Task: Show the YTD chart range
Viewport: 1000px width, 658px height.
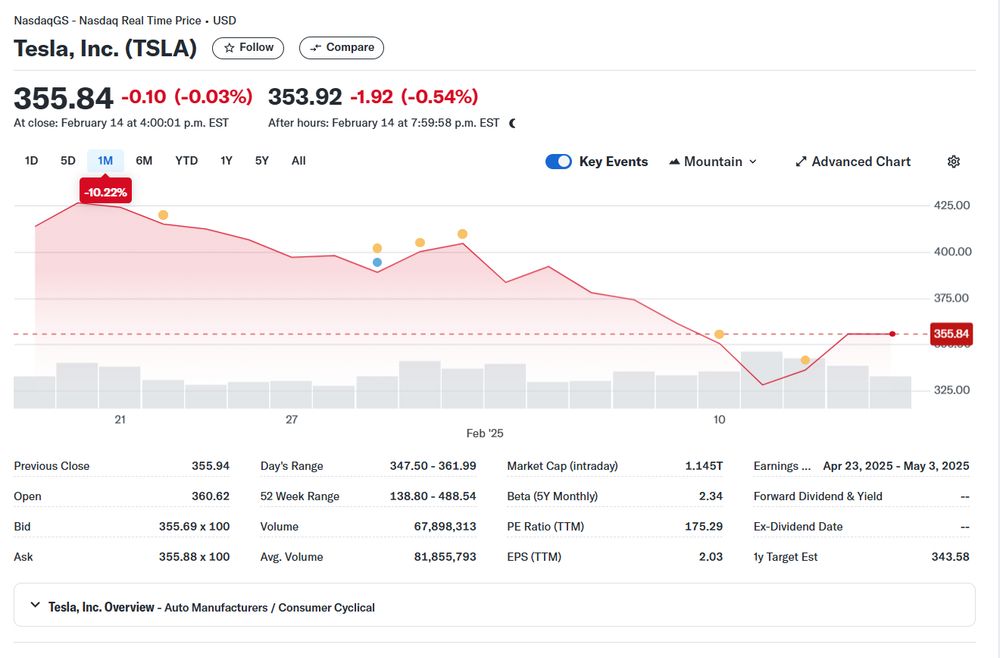Action: point(186,161)
